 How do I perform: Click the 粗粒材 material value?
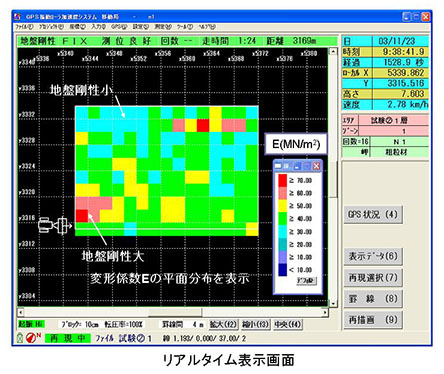(x=397, y=152)
